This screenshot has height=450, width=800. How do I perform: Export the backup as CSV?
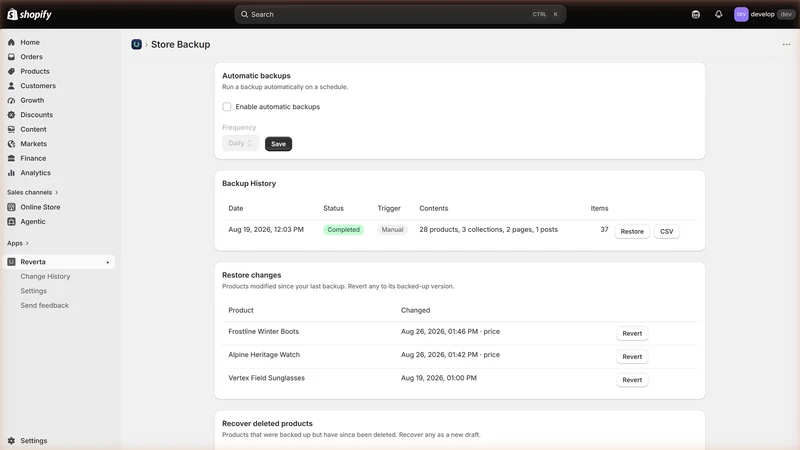tap(666, 232)
